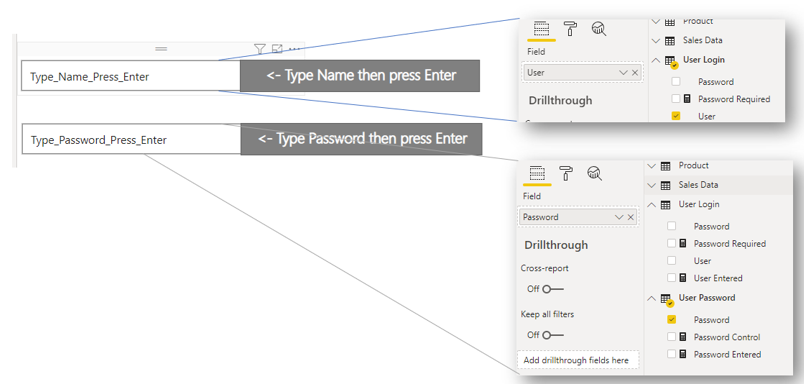Click the visual's drag handle grip lines

pyautogui.click(x=161, y=49)
